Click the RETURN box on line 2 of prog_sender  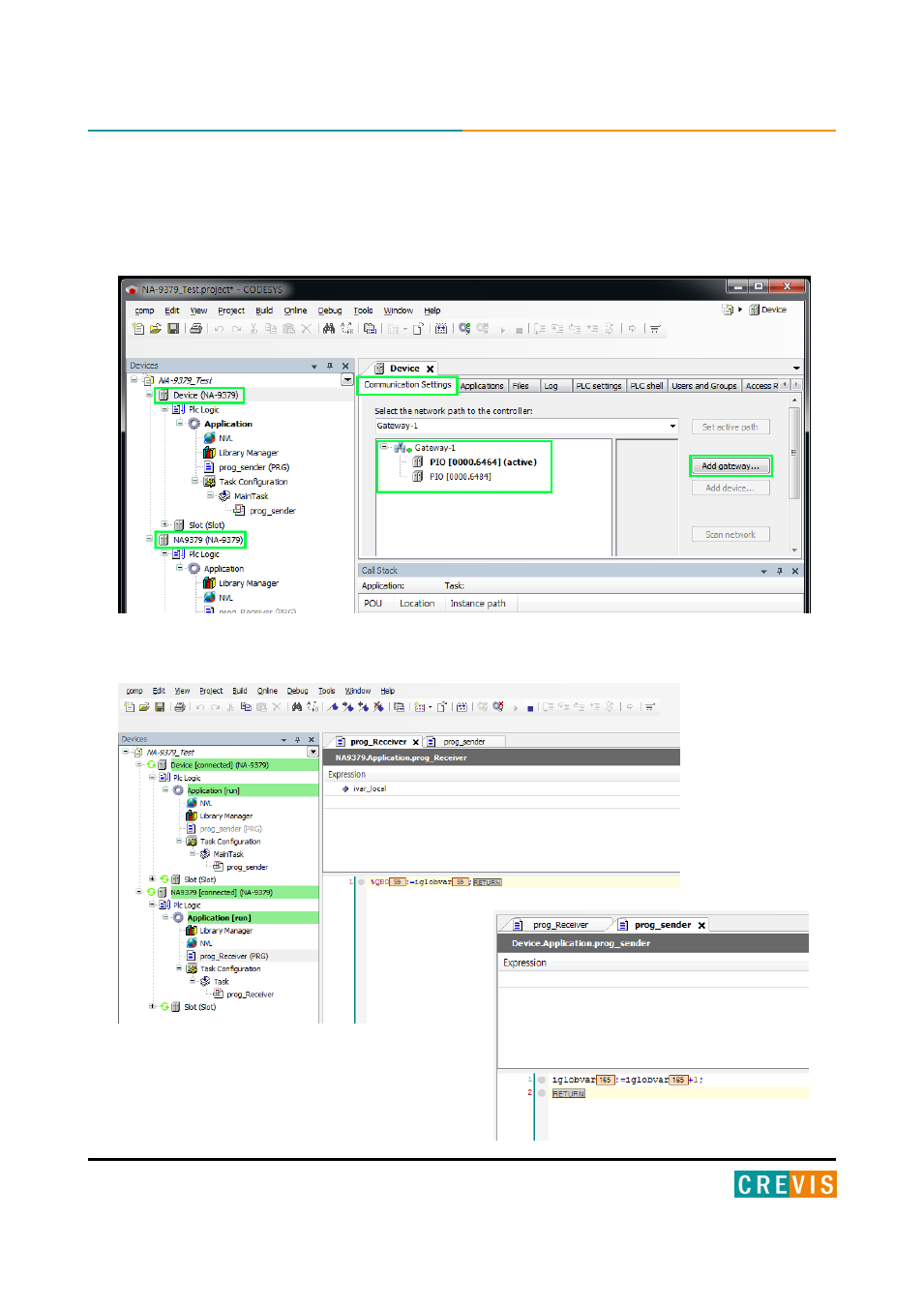[x=569, y=1094]
